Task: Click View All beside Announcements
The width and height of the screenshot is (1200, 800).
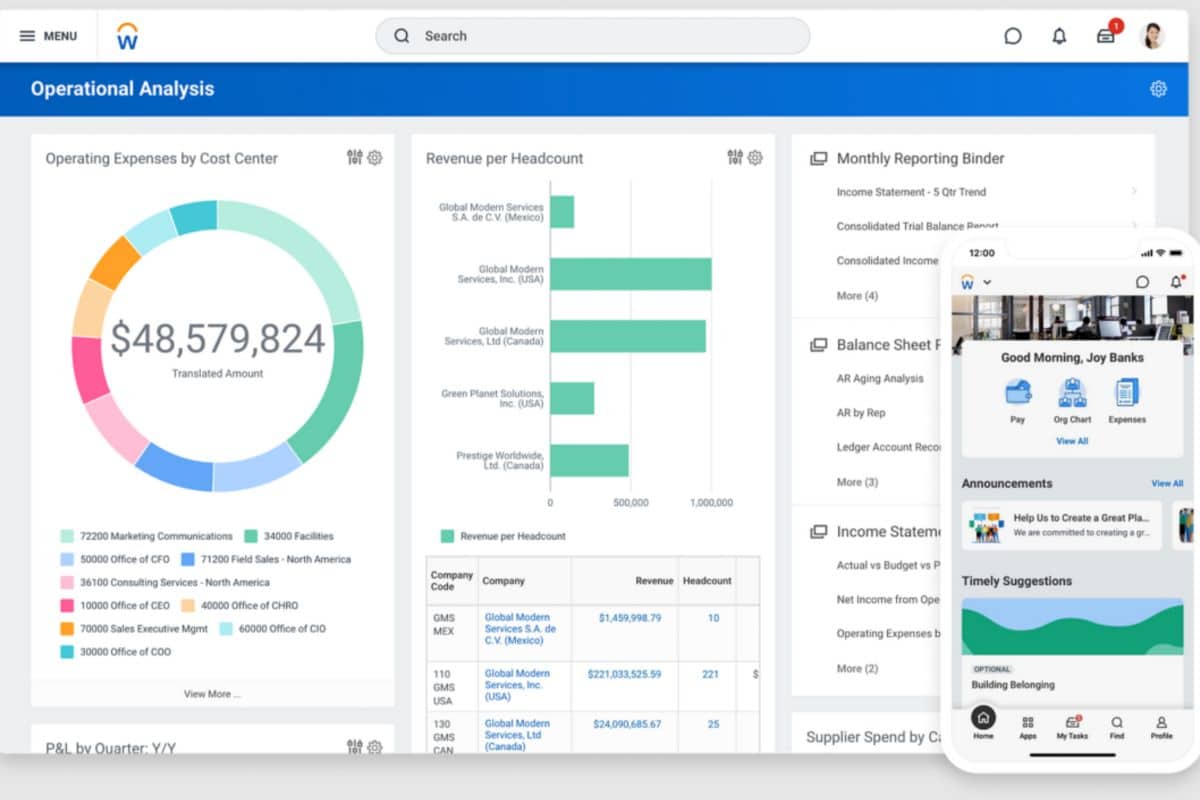Action: point(1167,484)
